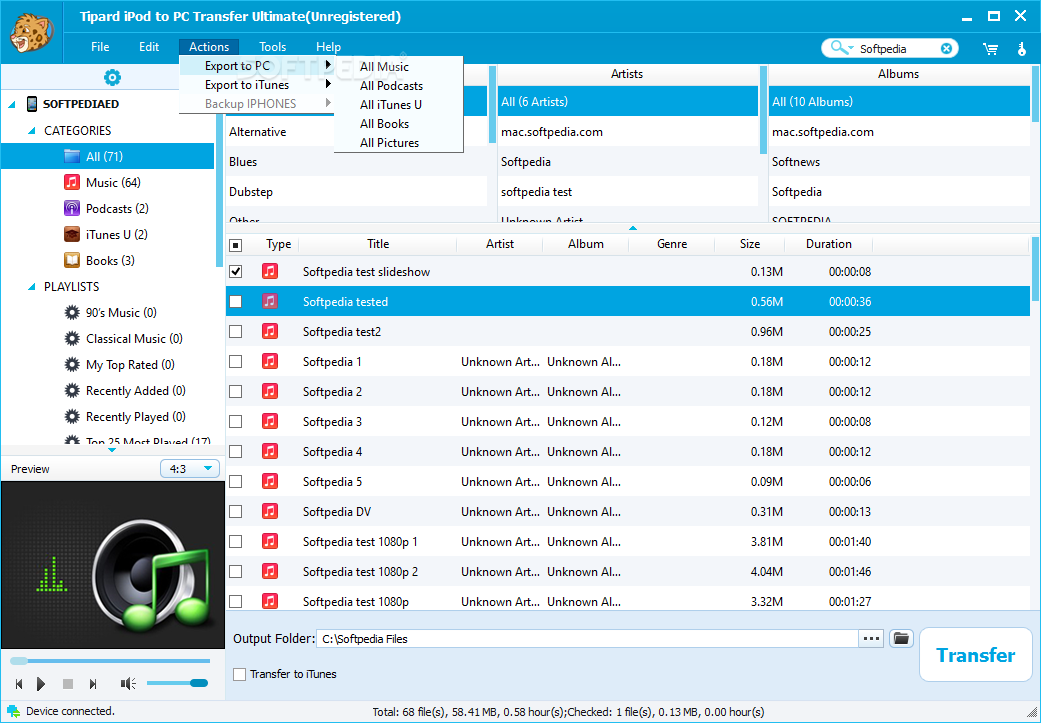Image resolution: width=1041 pixels, height=723 pixels.
Task: Open the My Top Rated playlist gear icon
Action: pyautogui.click(x=72, y=364)
